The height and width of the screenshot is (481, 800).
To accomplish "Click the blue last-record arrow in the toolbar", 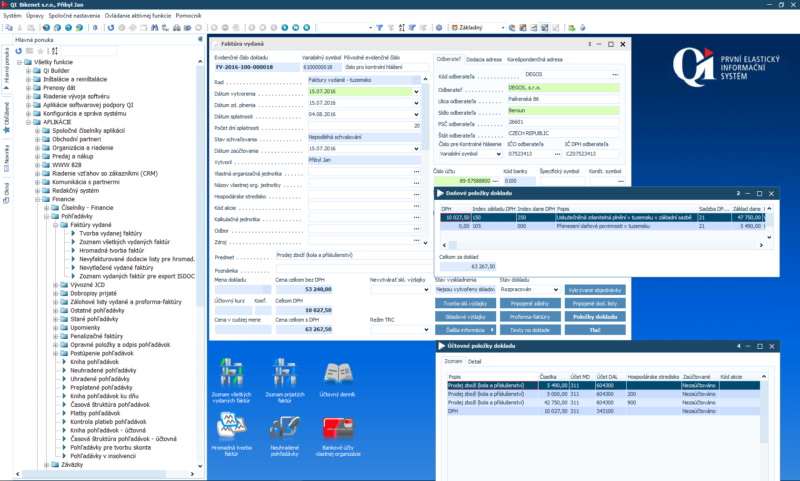I will tap(307, 28).
